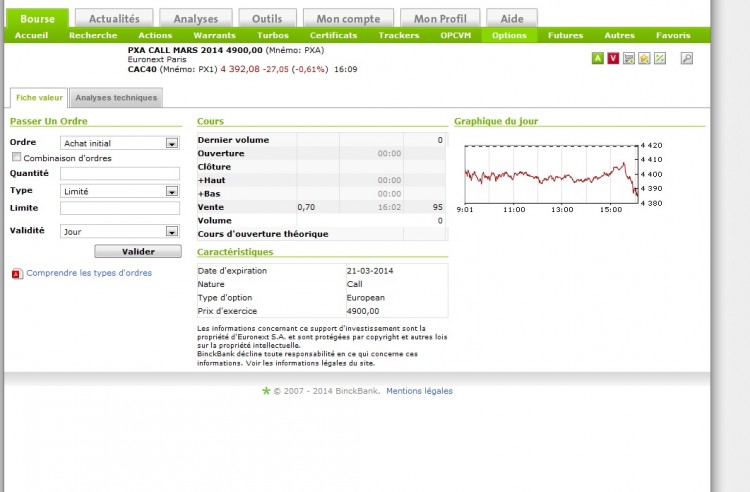Click the percent alert icon

(660, 58)
